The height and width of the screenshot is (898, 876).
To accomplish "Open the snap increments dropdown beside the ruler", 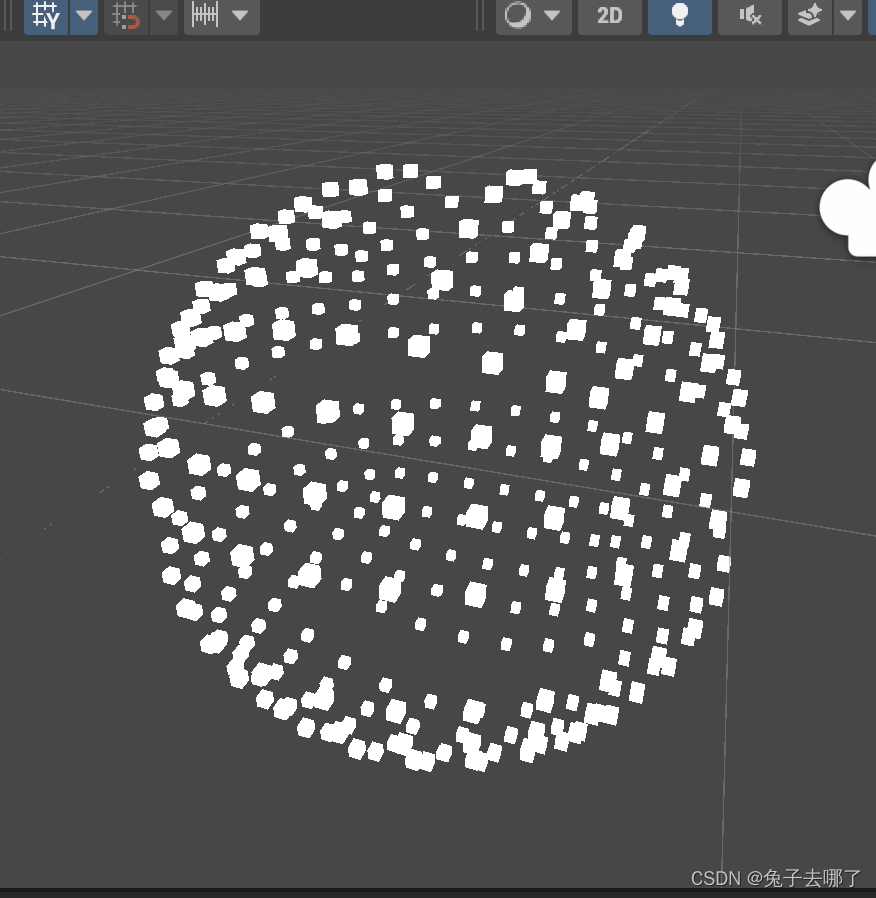I will tap(240, 16).
